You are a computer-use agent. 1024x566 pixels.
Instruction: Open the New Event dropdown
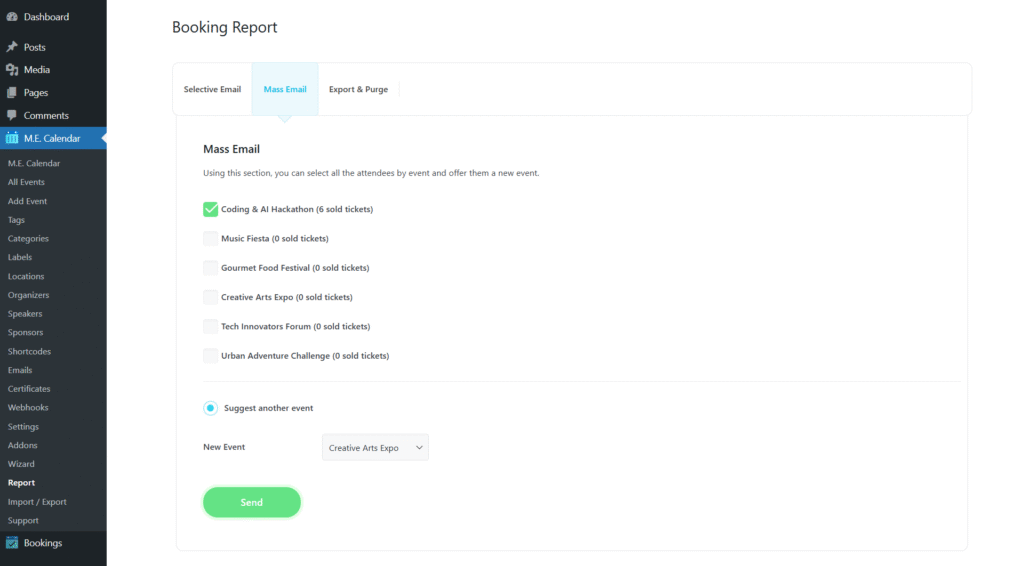pyautogui.click(x=376, y=447)
